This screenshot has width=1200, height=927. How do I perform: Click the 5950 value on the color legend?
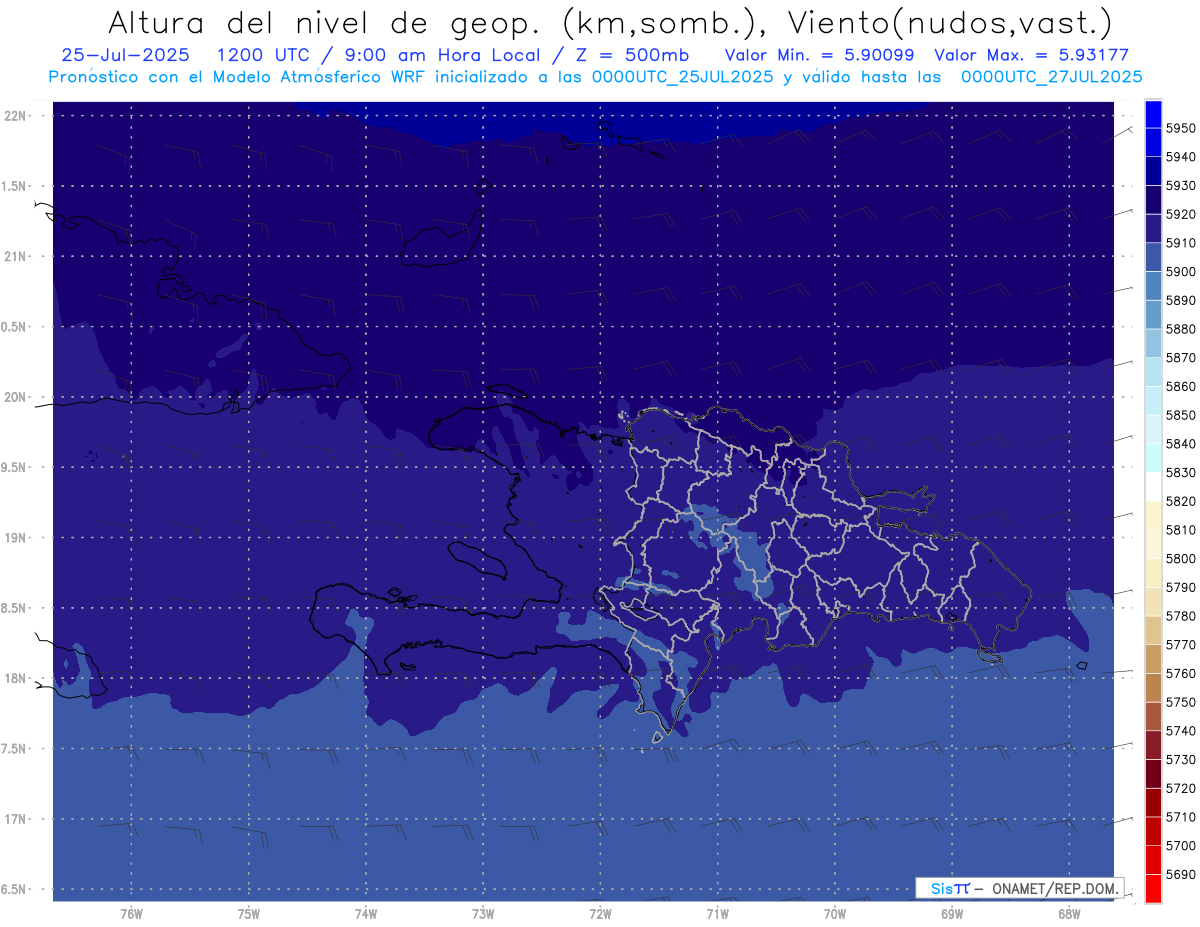(1181, 128)
